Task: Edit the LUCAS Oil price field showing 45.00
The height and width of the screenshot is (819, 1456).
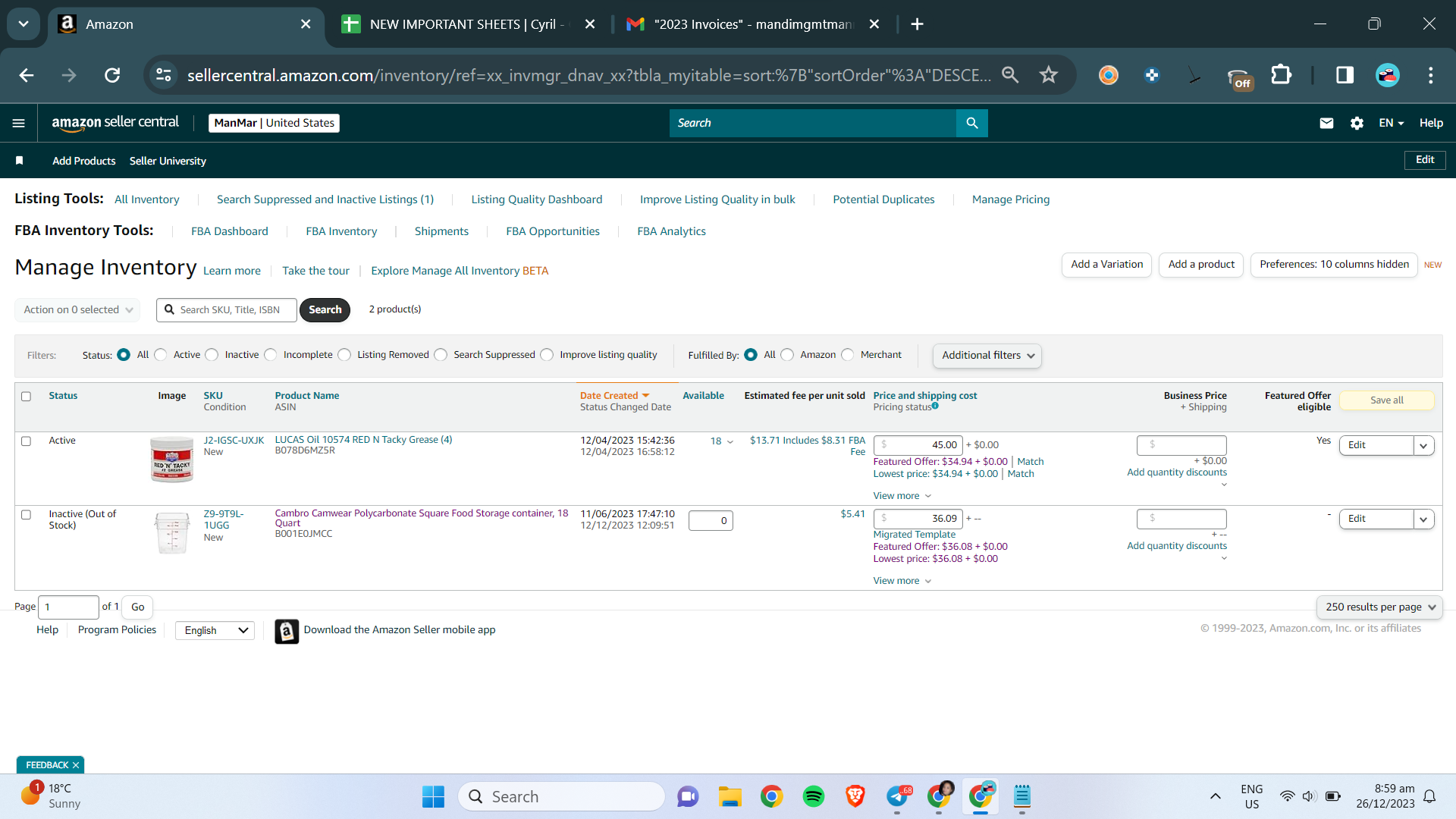Action: pyautogui.click(x=918, y=445)
